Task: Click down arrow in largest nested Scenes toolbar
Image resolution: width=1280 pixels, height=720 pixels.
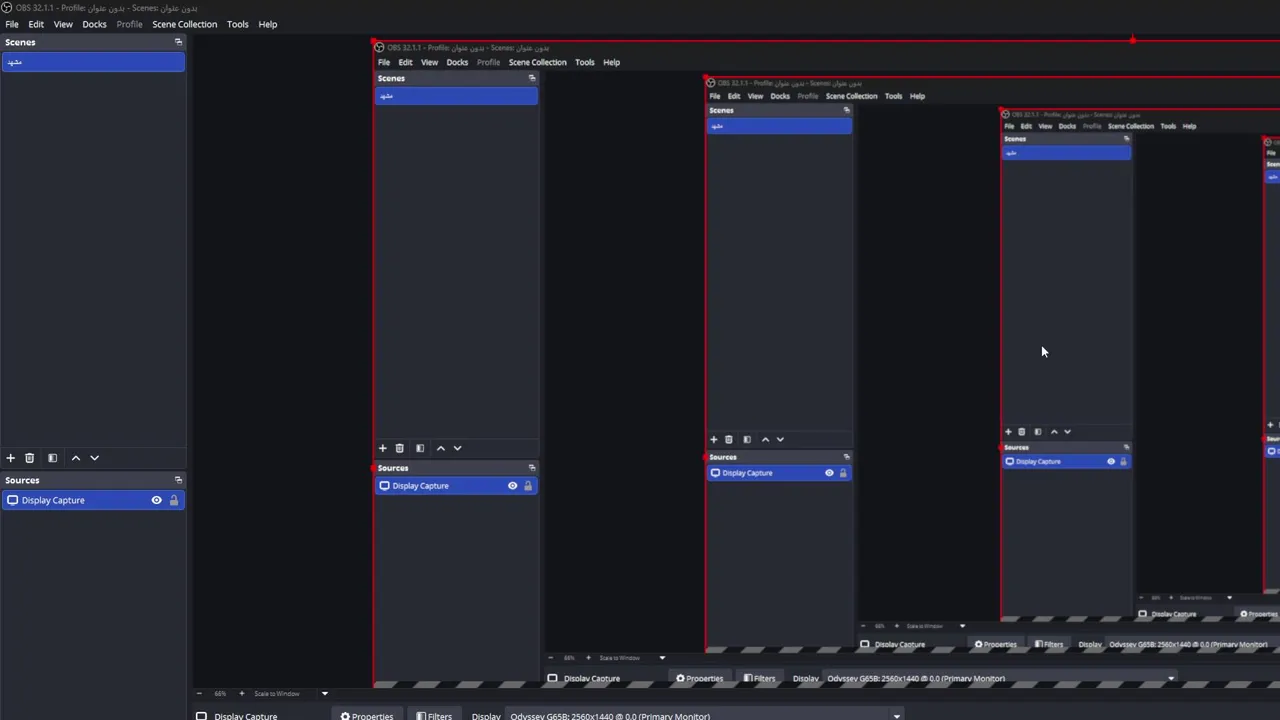Action: [457, 448]
